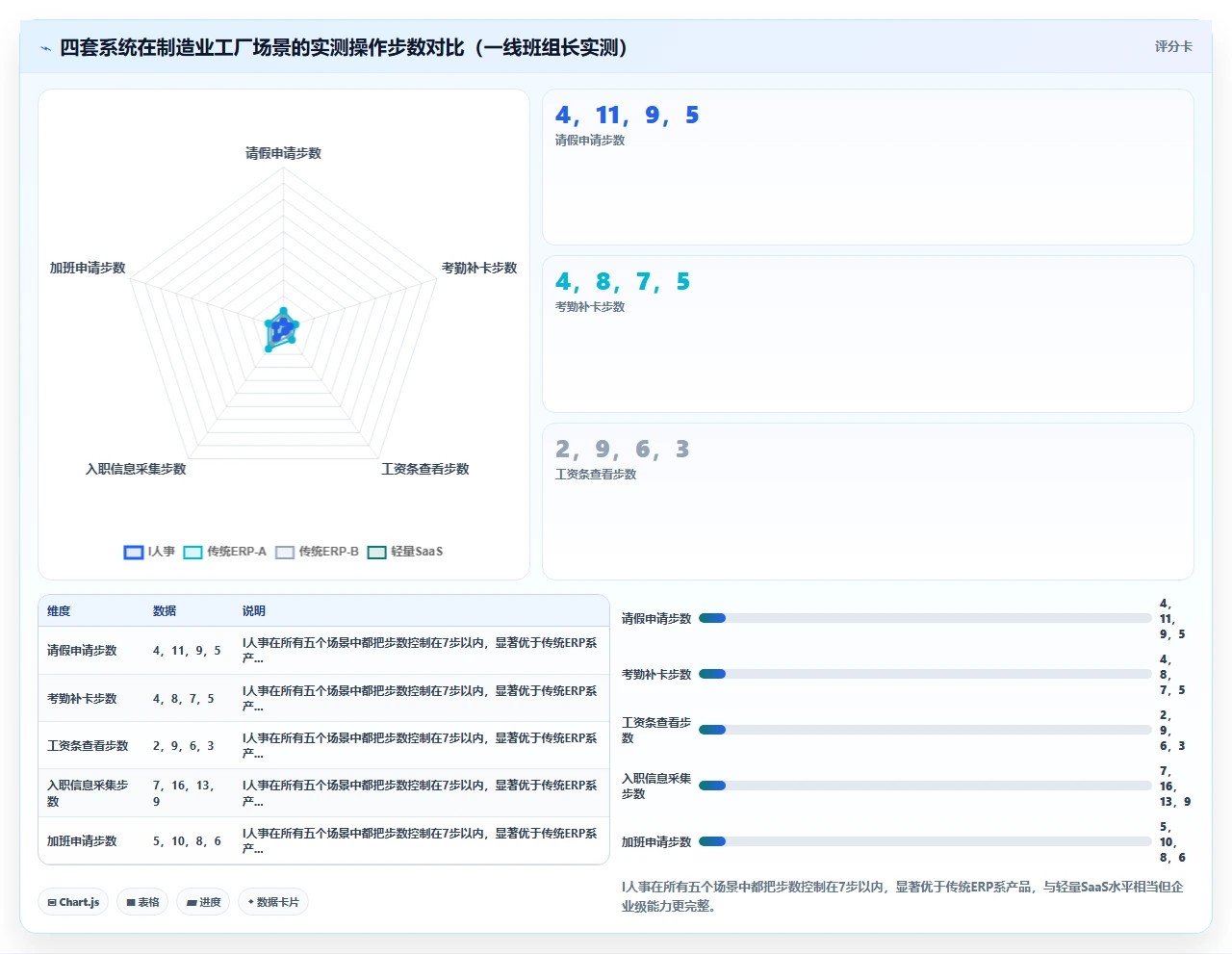Image resolution: width=1232 pixels, height=954 pixels.
Task: Click the 工资条查看步数 table row label
Action: 88,746
